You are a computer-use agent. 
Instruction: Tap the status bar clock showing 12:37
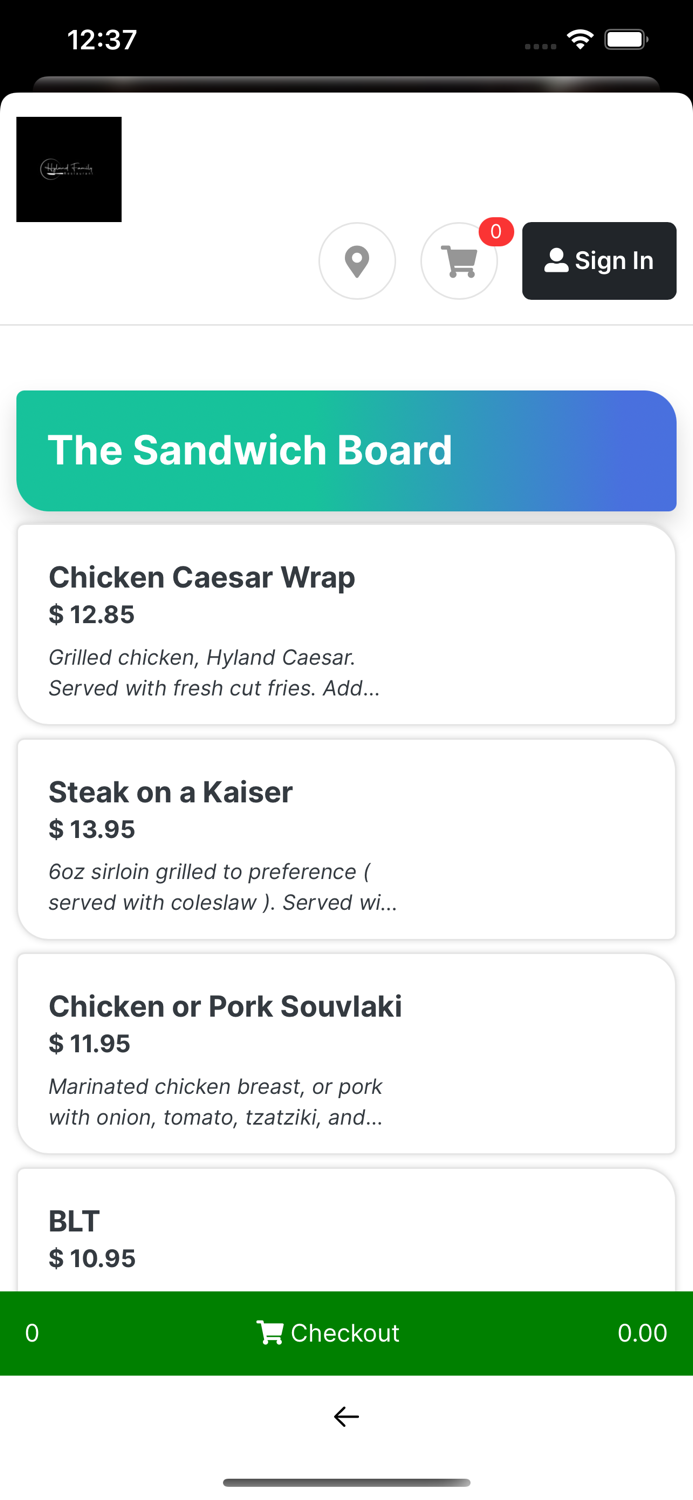(102, 40)
